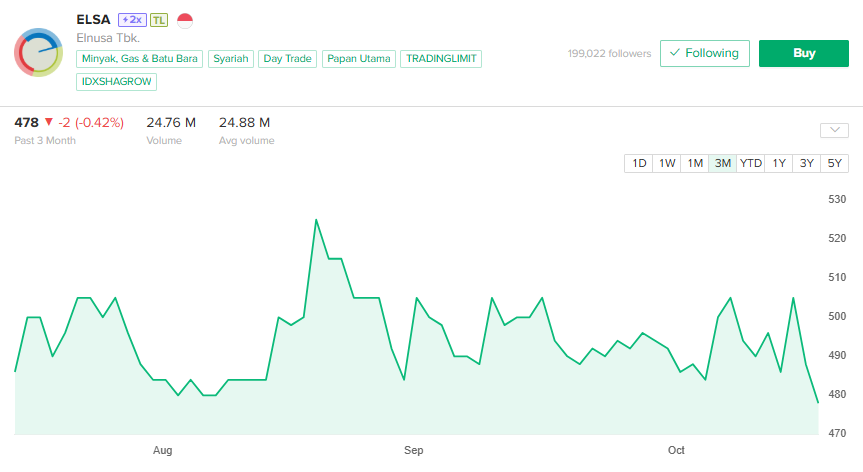Click the TL trading limit badge
Screen dimensions: 863x472
159,20
